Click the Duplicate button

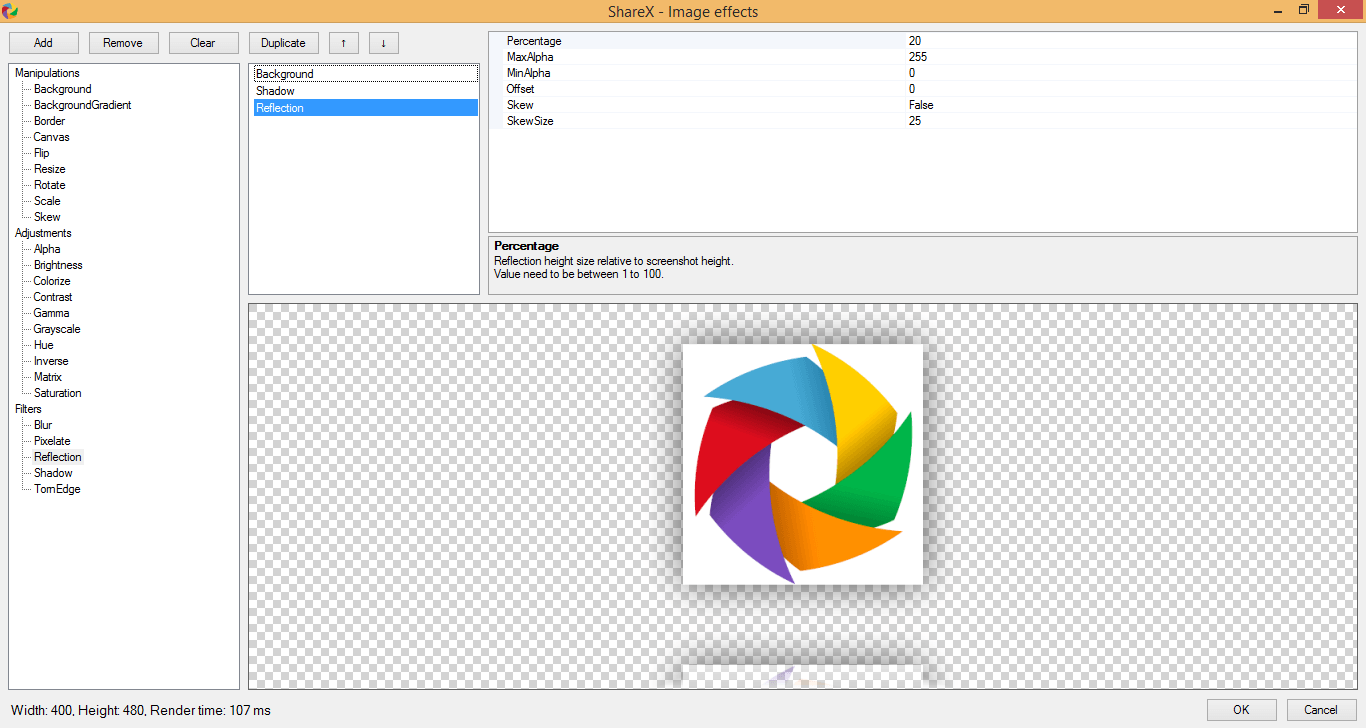coord(284,43)
